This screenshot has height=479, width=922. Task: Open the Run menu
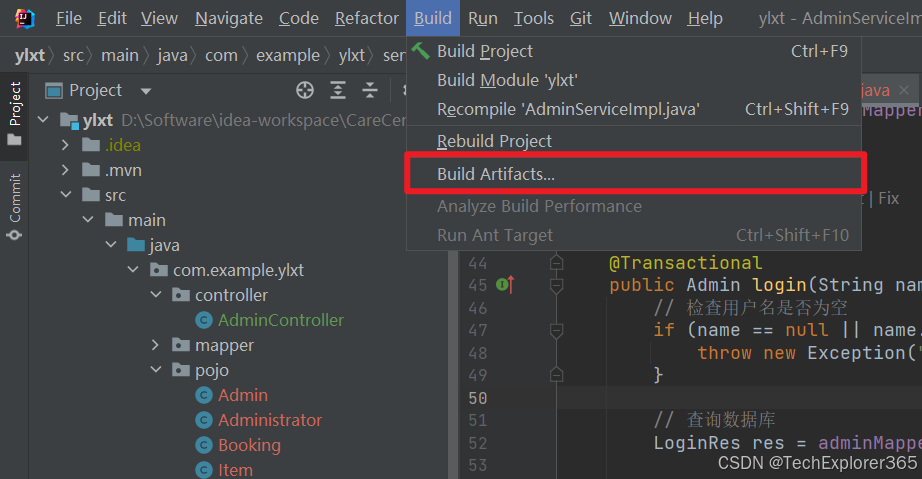[483, 19]
